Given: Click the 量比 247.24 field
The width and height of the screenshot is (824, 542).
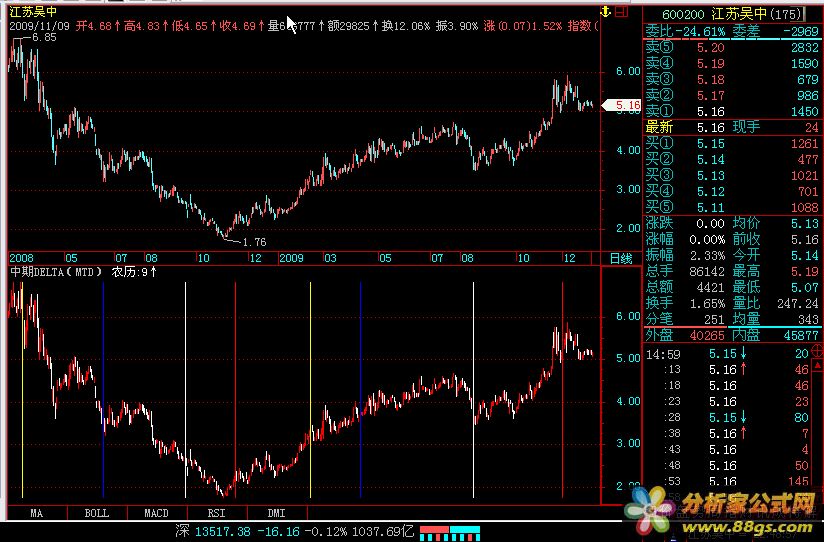Looking at the screenshot, I should [x=776, y=303].
